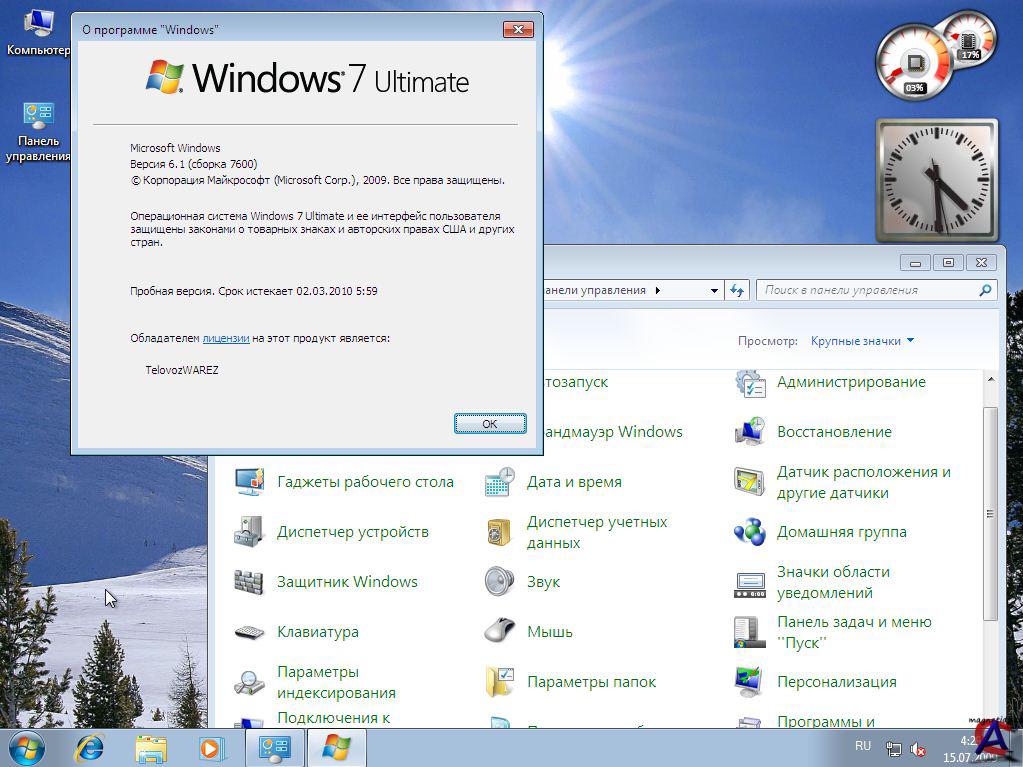Open Клавиатура settings icon
1023x767 pixels.
[x=249, y=632]
